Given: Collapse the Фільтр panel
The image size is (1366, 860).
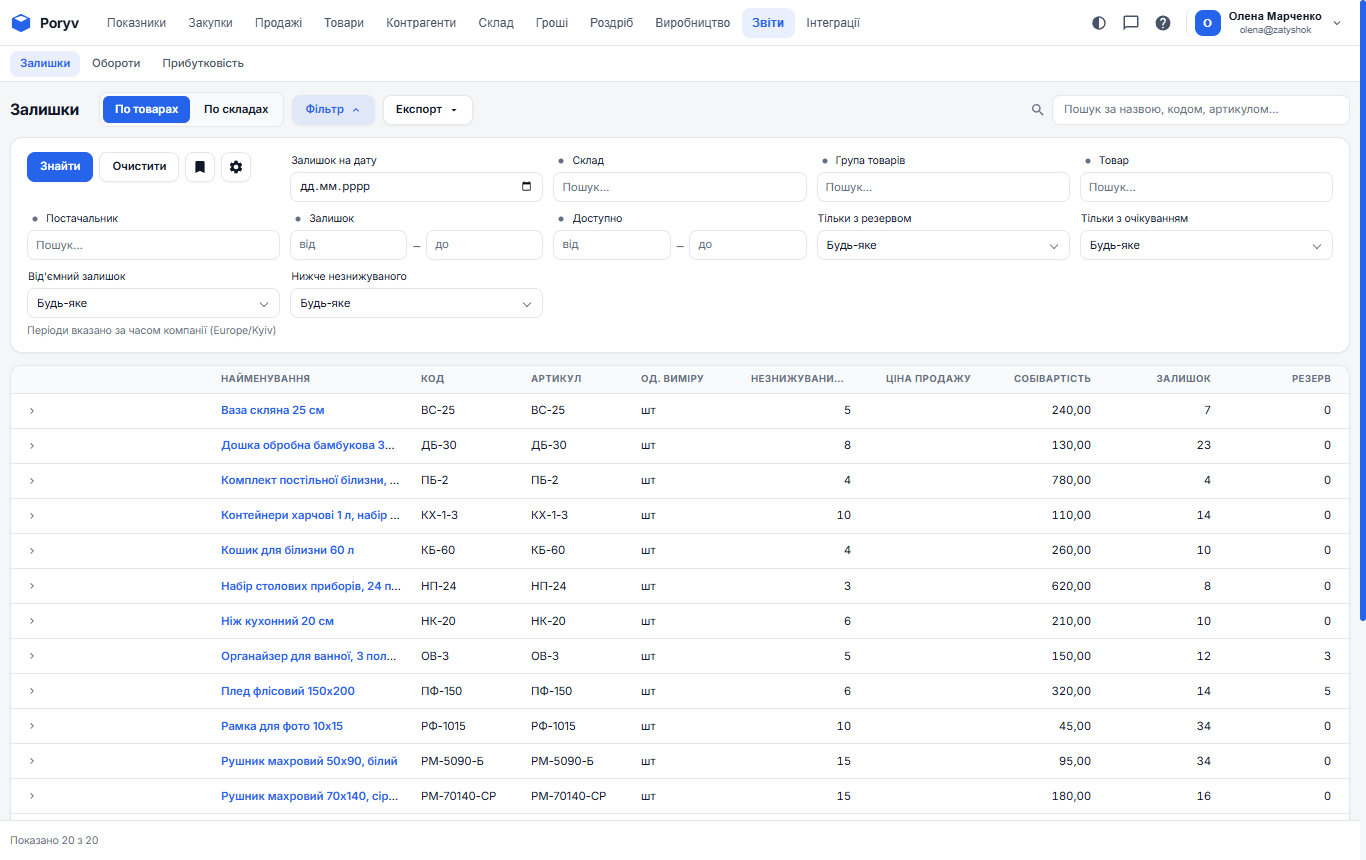Looking at the screenshot, I should (x=333, y=110).
